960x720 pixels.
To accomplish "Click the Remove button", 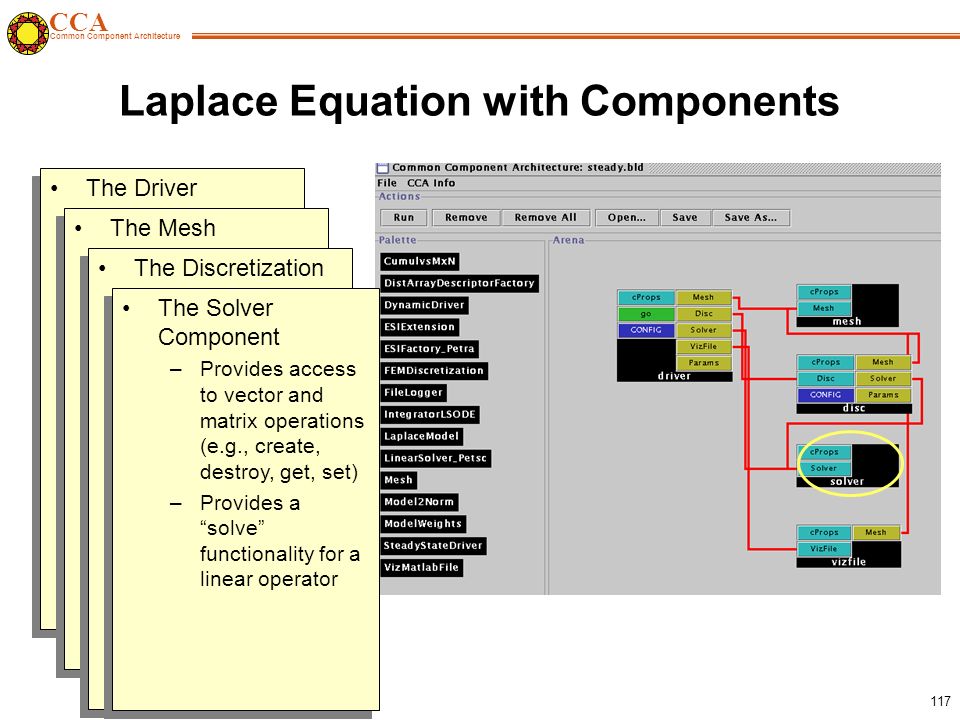I will pyautogui.click(x=466, y=217).
